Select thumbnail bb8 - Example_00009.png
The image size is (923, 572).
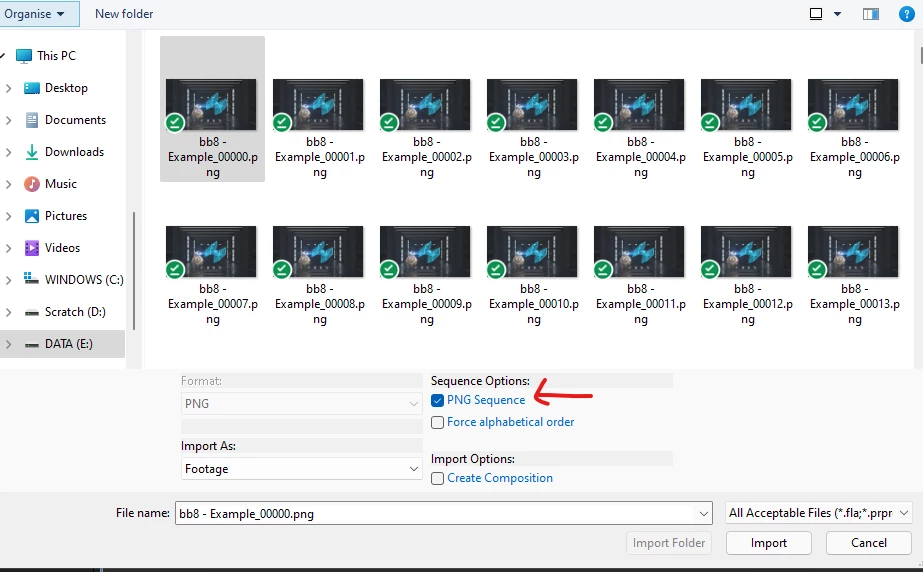point(426,251)
